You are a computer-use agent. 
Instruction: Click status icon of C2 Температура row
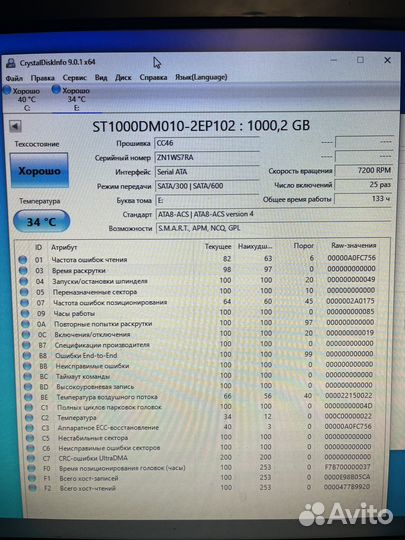pos(29,418)
